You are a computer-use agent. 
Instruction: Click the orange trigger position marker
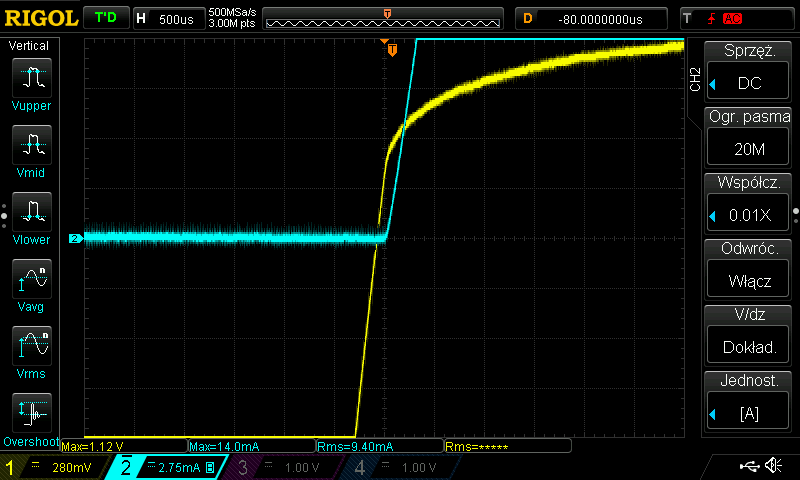(392, 50)
